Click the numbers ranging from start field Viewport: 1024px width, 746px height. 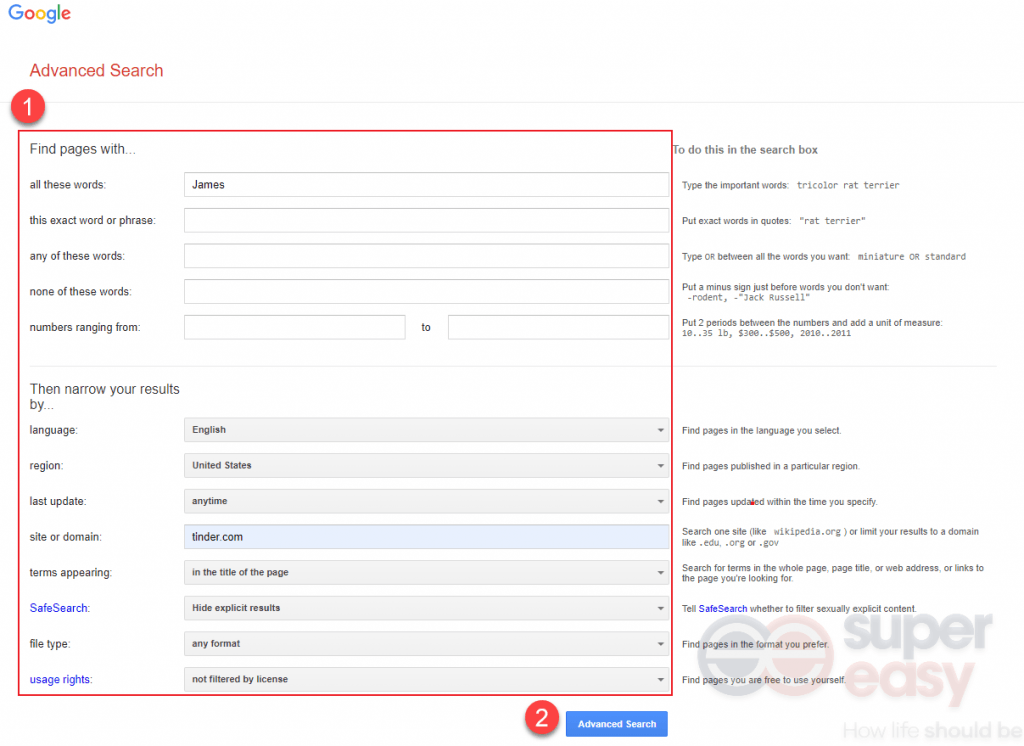pyautogui.click(x=295, y=327)
